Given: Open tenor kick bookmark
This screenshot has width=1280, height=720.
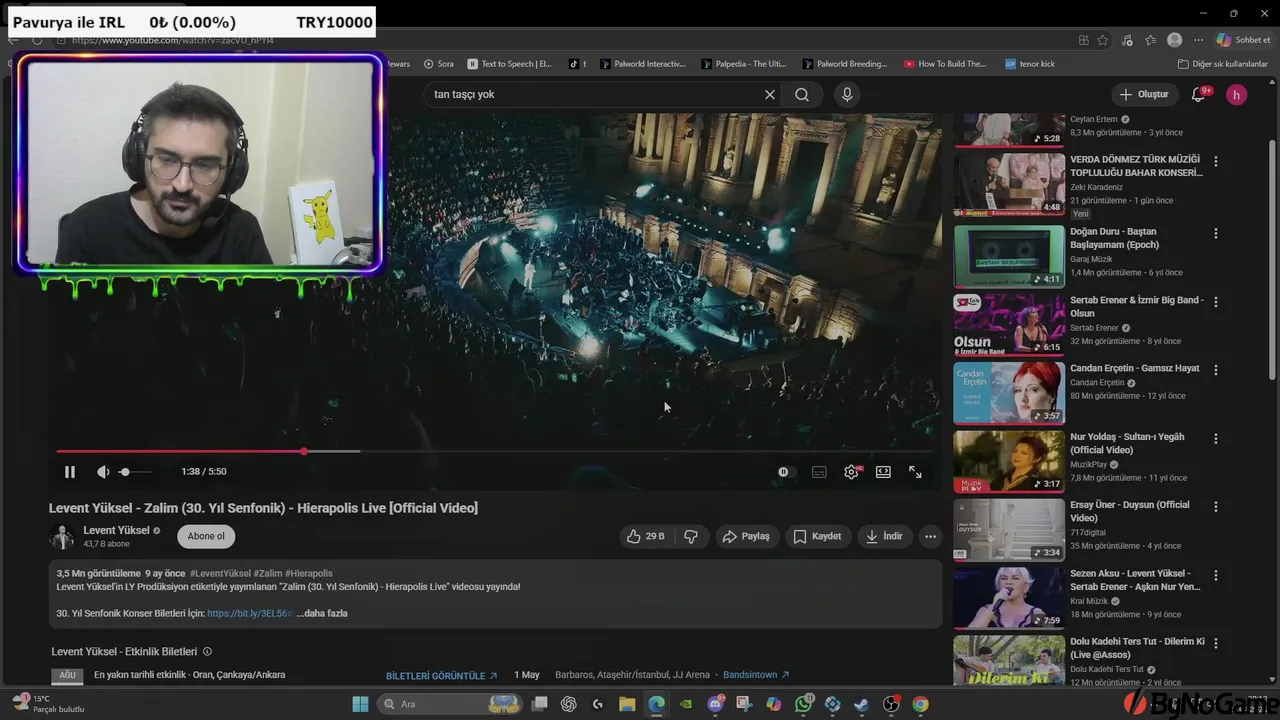Looking at the screenshot, I should click(x=1030, y=64).
